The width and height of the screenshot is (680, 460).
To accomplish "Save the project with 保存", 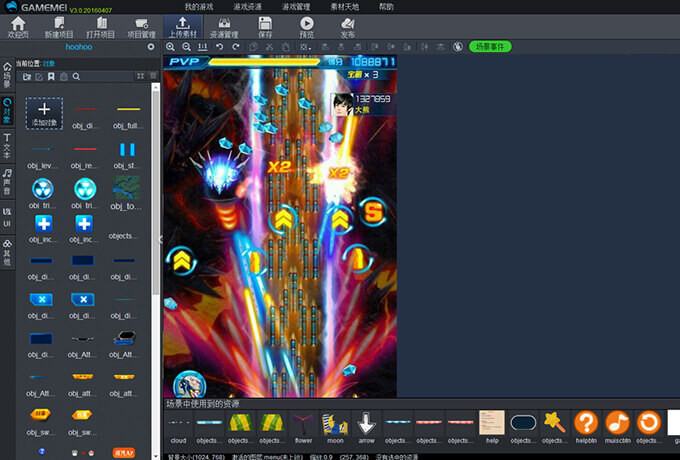I will [x=265, y=27].
